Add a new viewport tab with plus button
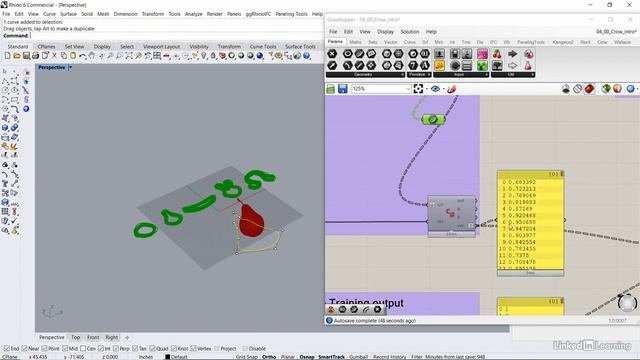Image resolution: width=640 pixels, height=360 pixels. (x=127, y=337)
